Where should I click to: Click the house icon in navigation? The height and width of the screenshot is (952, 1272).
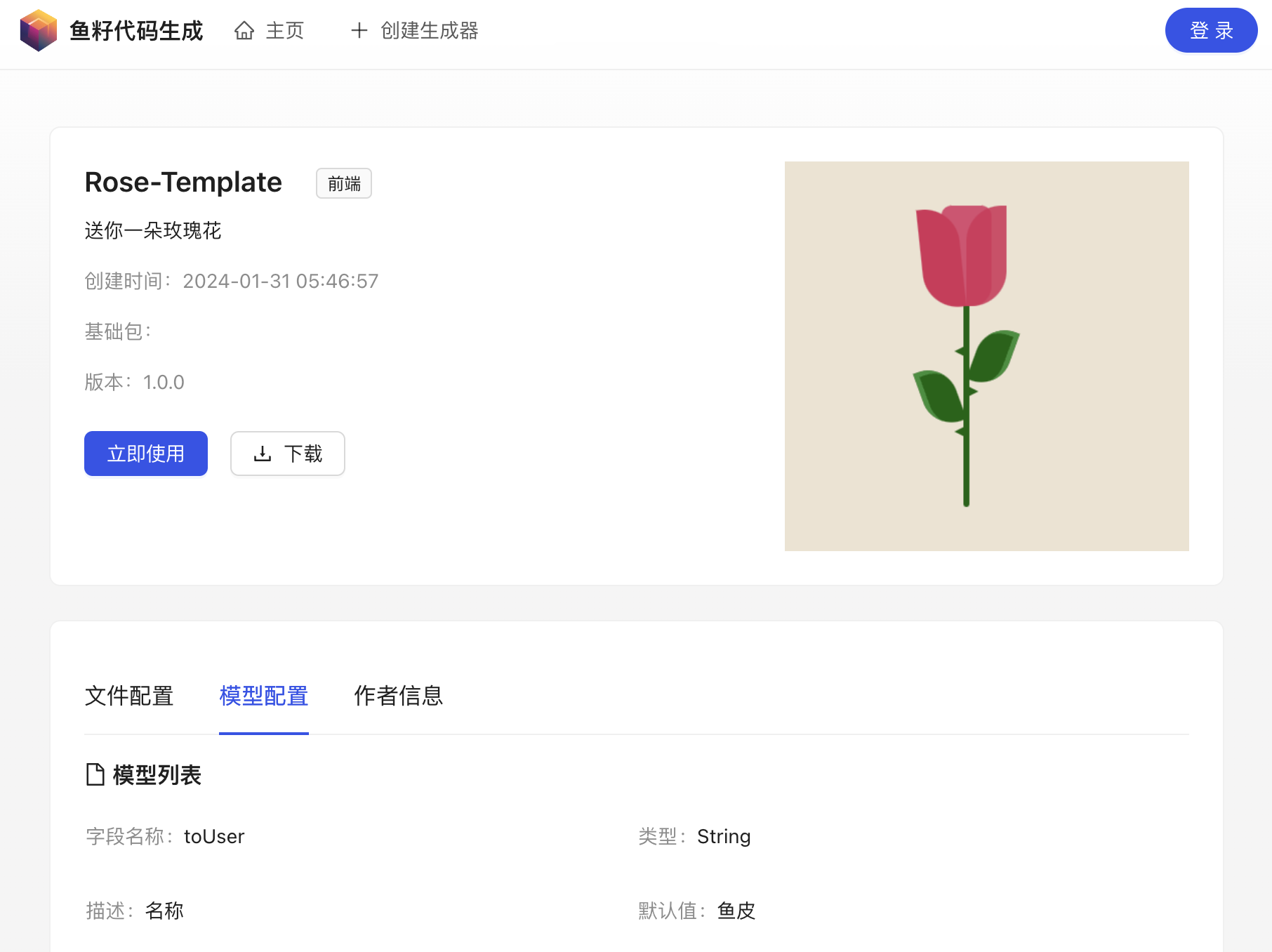(244, 31)
